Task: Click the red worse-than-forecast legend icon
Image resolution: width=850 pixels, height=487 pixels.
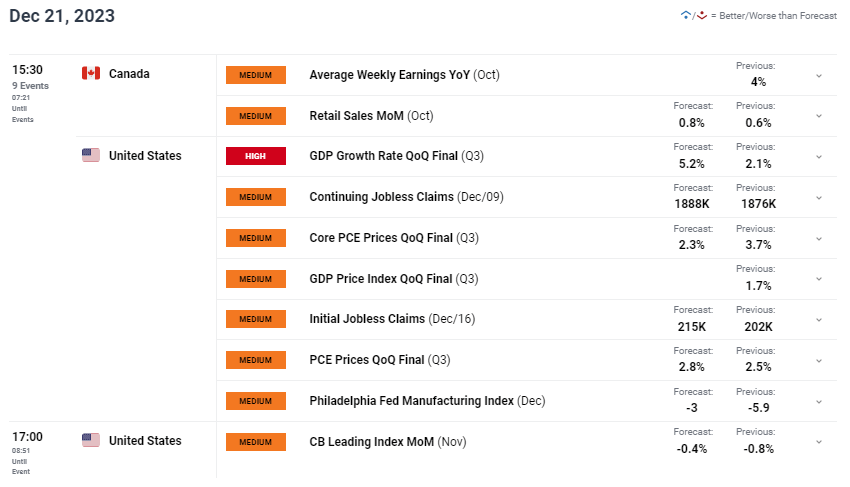Action: coord(702,15)
